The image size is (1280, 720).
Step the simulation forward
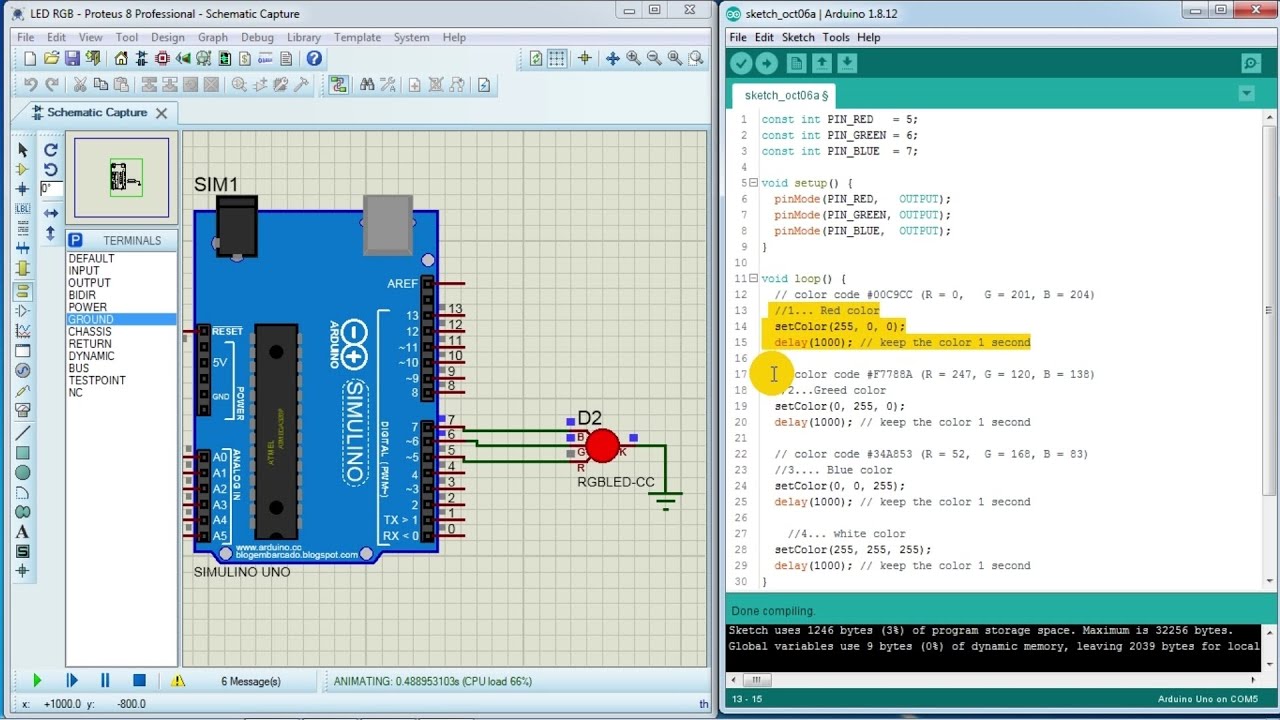(x=71, y=681)
